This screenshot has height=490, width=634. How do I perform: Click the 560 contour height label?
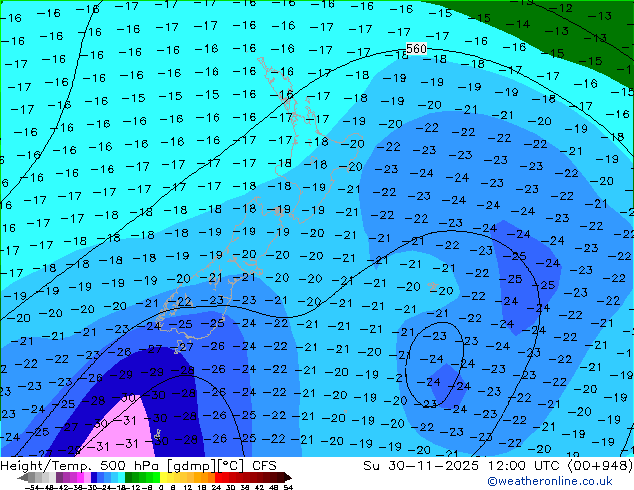pos(416,49)
